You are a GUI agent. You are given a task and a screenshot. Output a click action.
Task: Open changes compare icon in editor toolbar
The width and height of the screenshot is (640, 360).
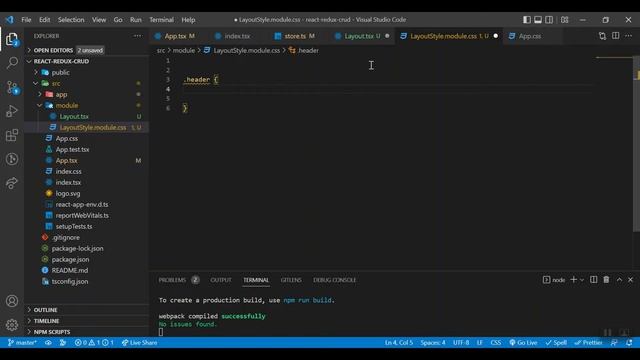click(x=602, y=36)
